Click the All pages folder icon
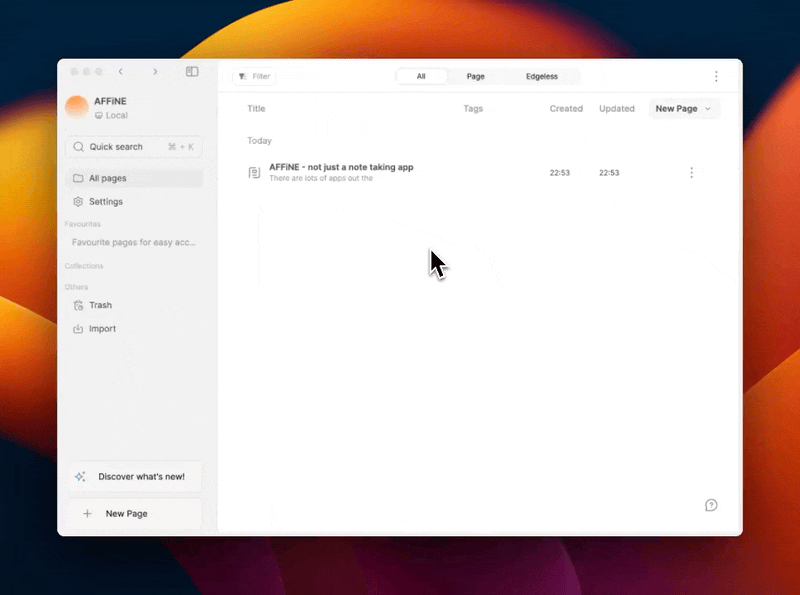 78,178
